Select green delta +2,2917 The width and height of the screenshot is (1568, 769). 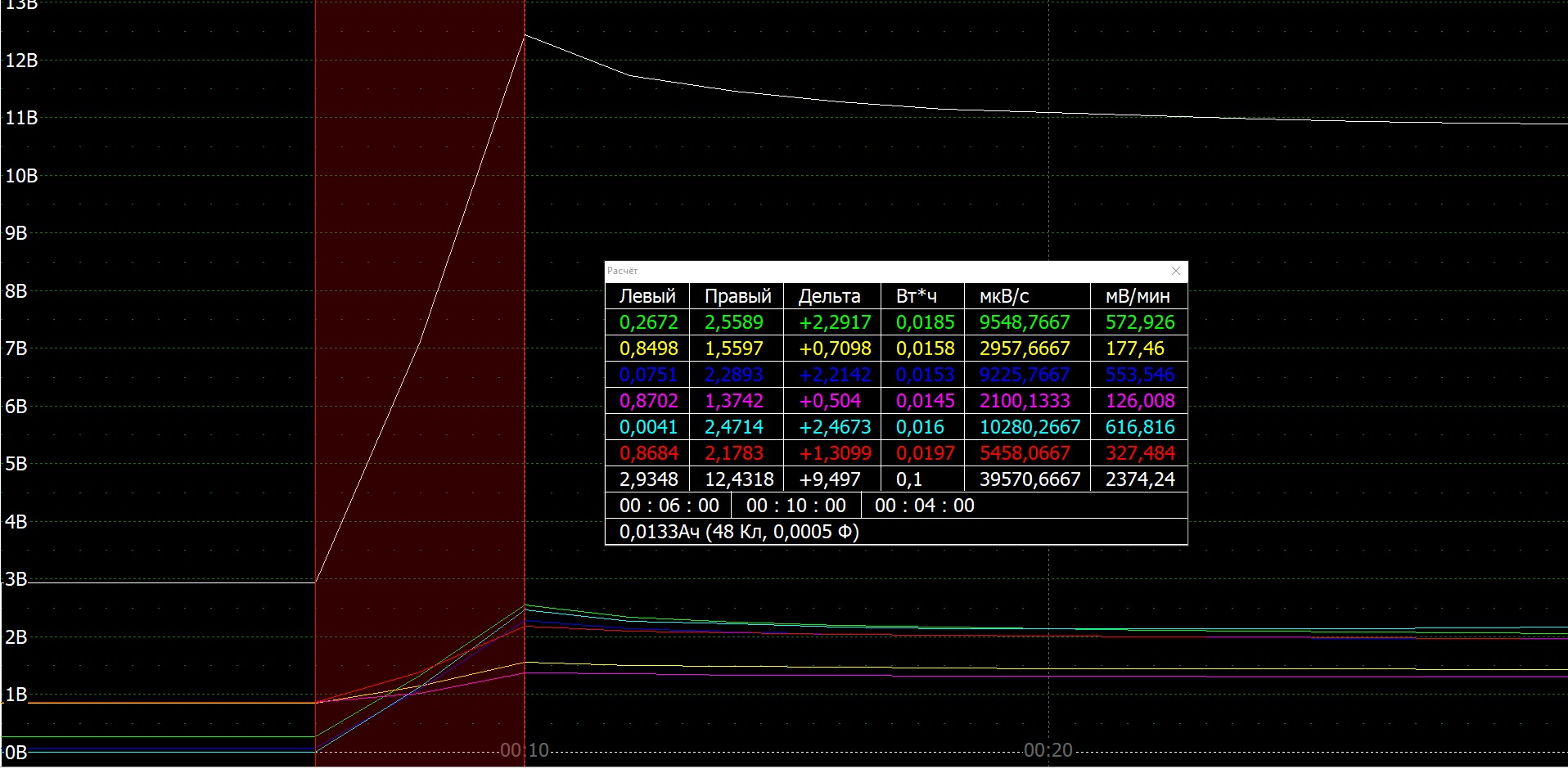(835, 322)
